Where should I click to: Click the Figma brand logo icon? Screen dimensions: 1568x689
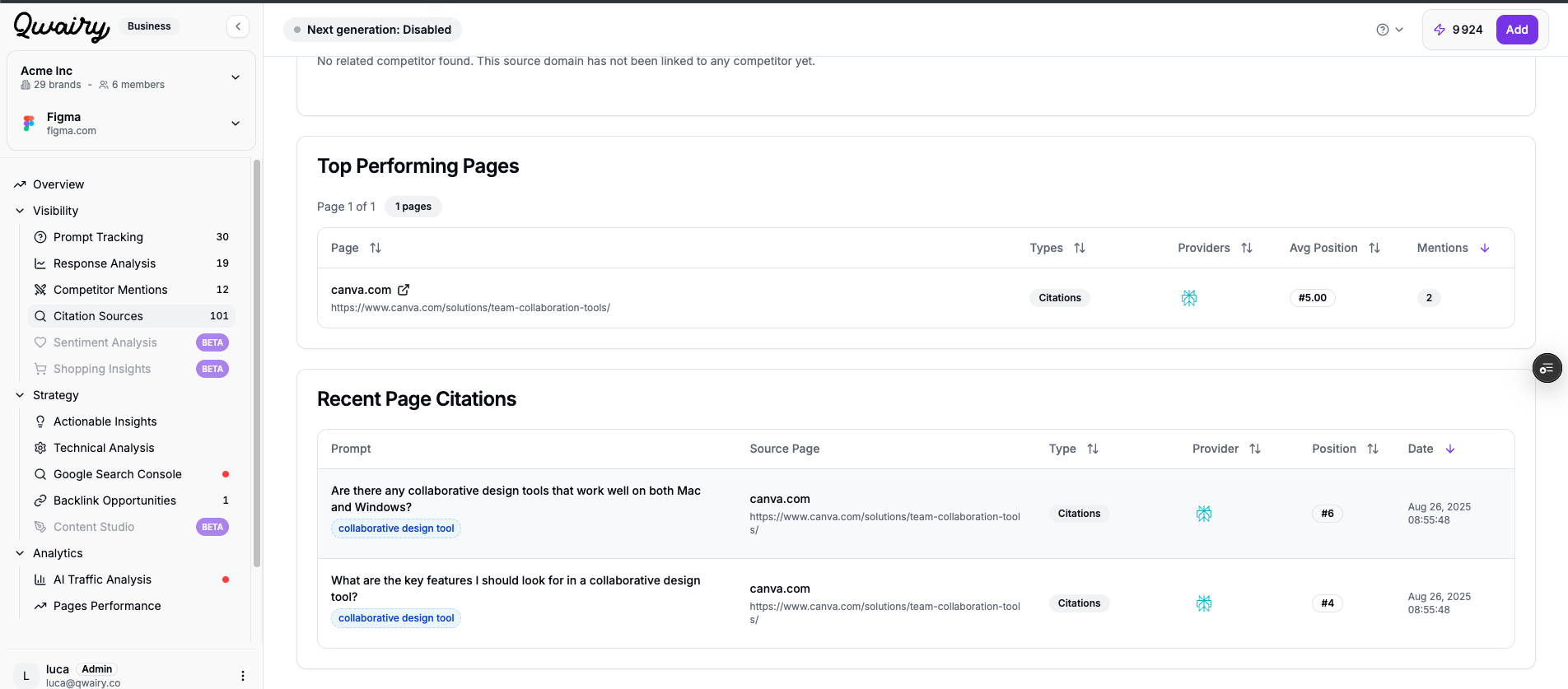[29, 123]
